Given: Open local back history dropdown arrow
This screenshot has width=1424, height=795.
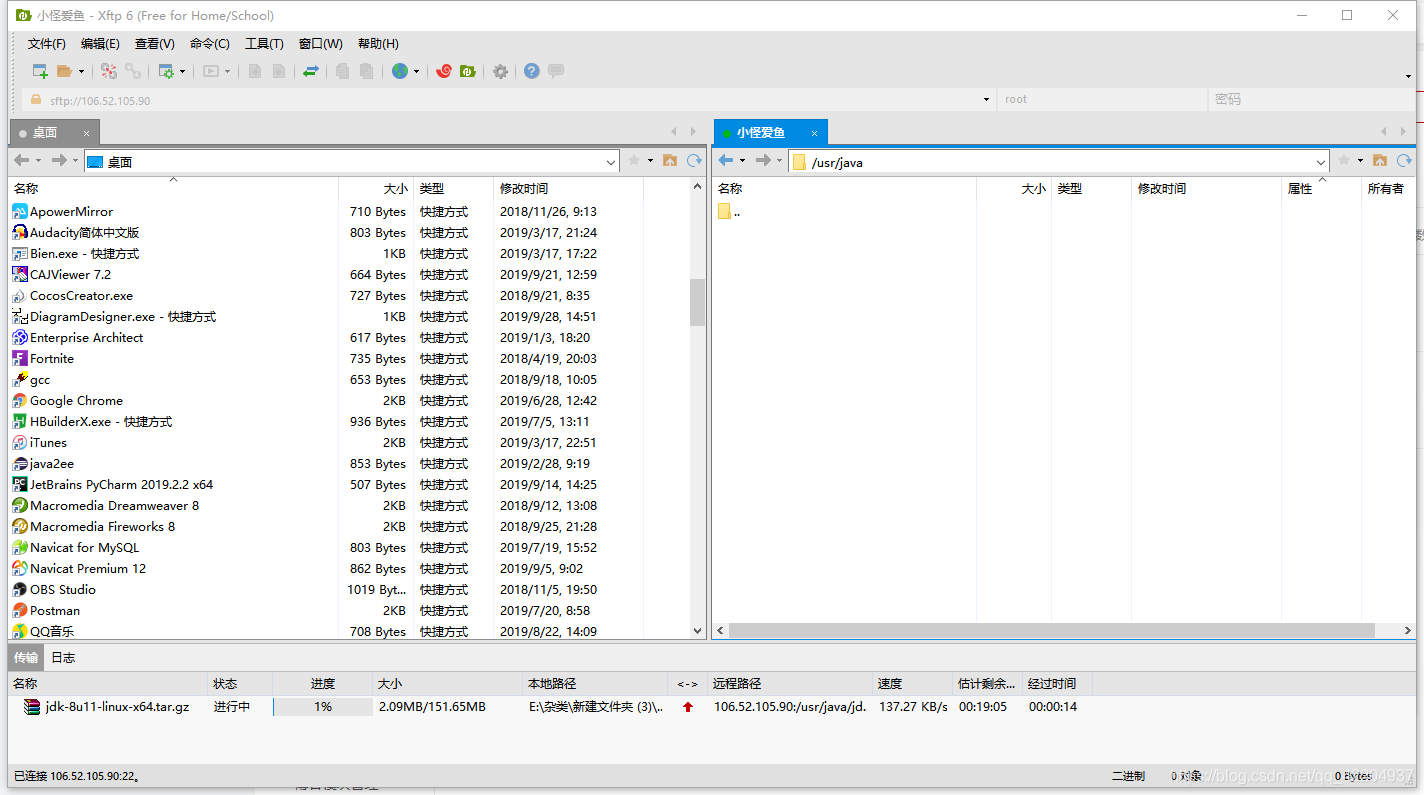Looking at the screenshot, I should point(38,161).
